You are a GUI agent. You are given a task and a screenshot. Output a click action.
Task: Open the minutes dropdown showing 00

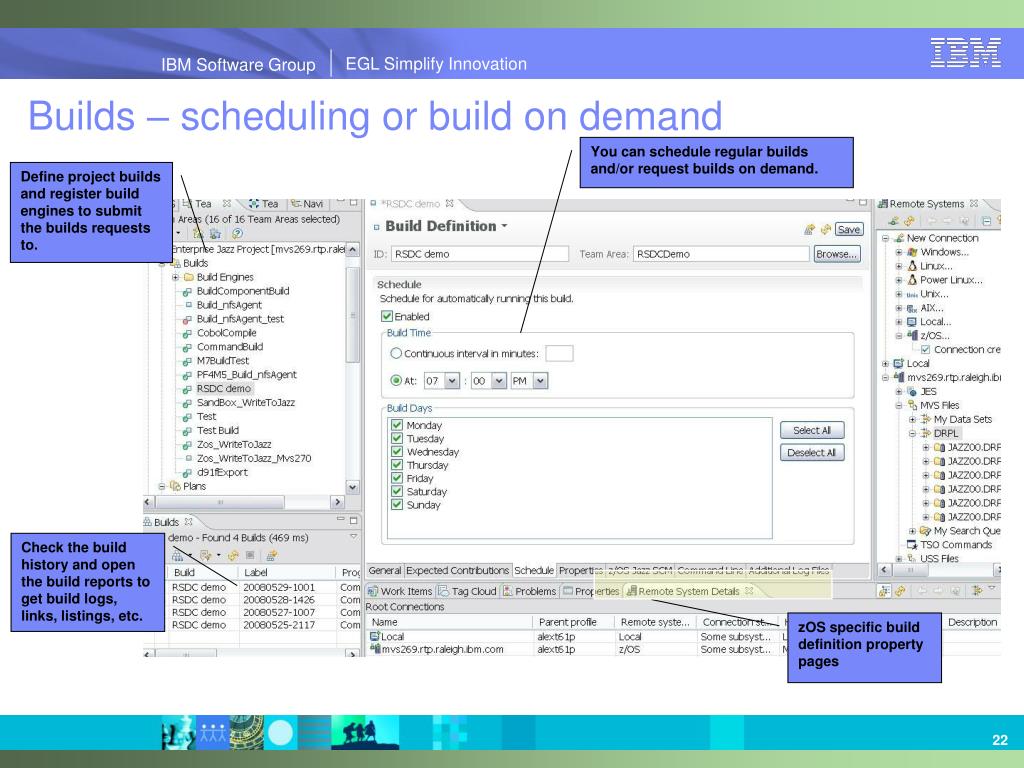click(x=499, y=381)
